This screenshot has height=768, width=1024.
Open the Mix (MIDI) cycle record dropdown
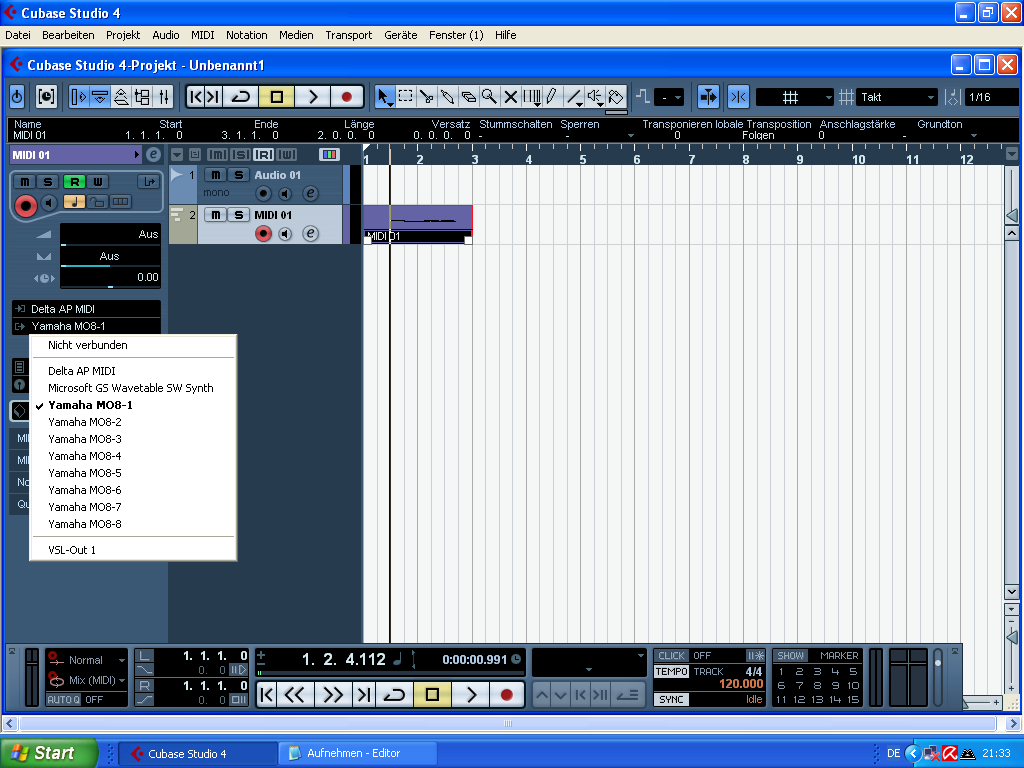coord(88,680)
